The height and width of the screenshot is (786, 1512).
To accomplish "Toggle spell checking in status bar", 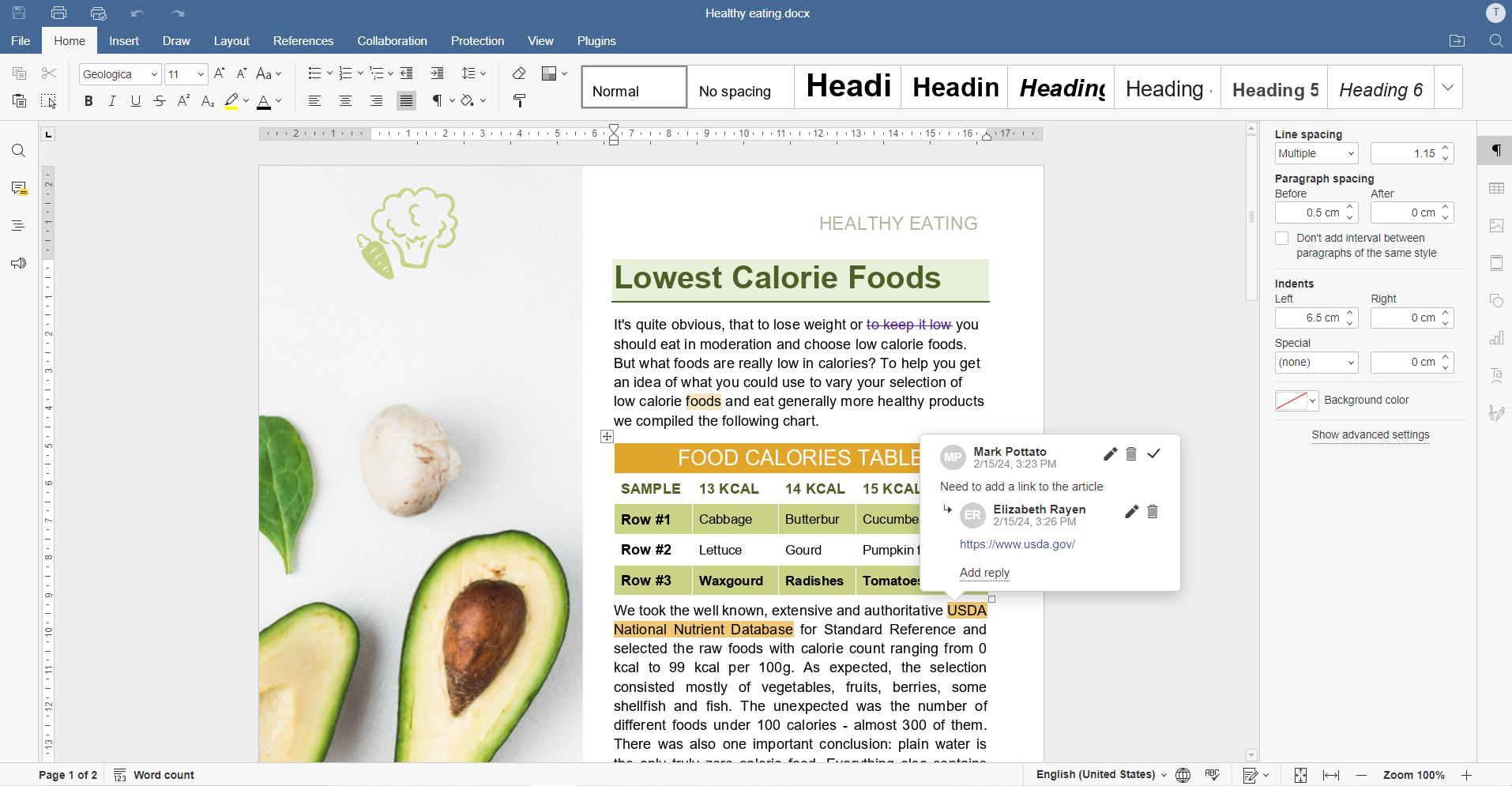I will [1213, 775].
